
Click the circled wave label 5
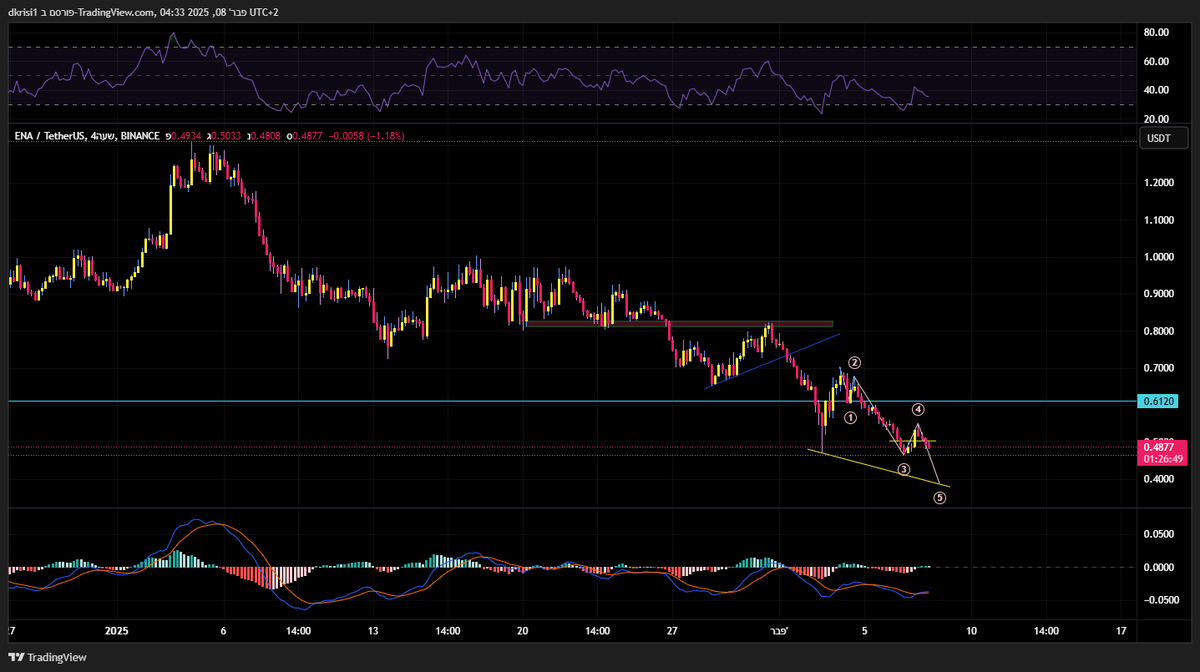point(938,497)
